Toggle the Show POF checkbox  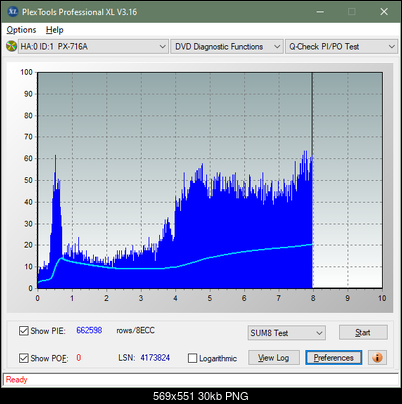[x=23, y=358]
